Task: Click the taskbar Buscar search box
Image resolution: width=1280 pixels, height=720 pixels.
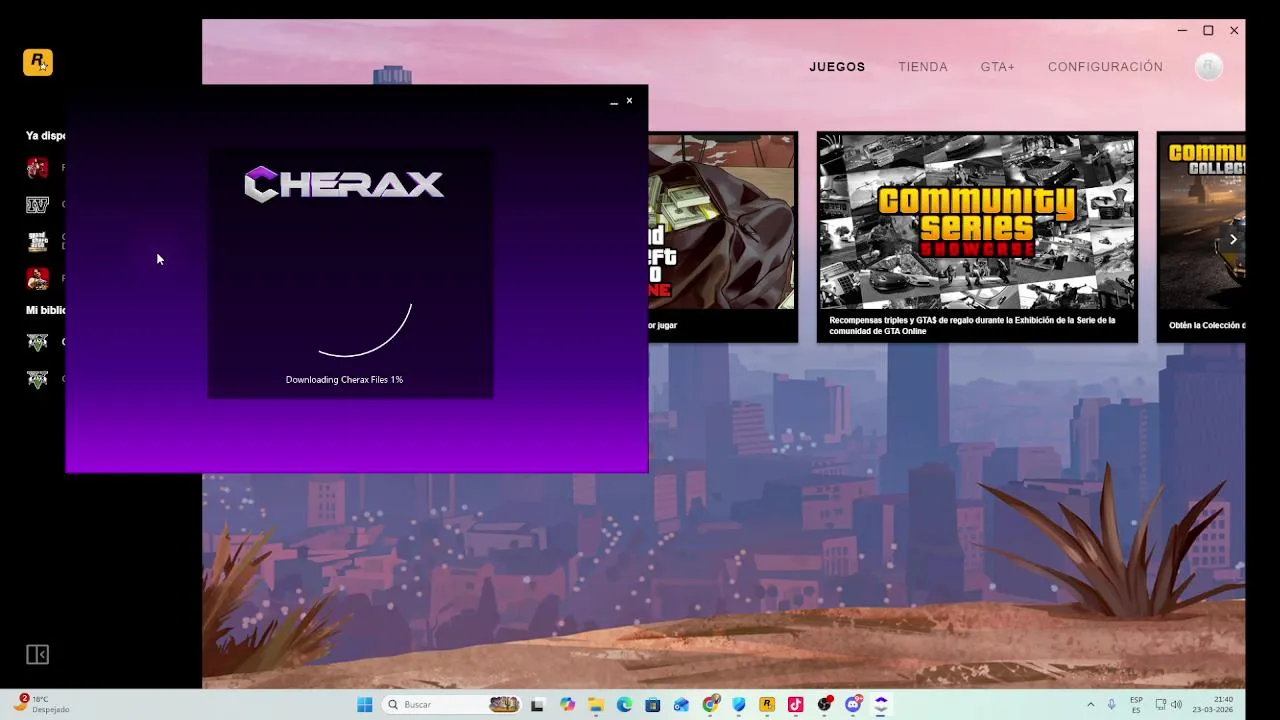Action: click(x=452, y=705)
